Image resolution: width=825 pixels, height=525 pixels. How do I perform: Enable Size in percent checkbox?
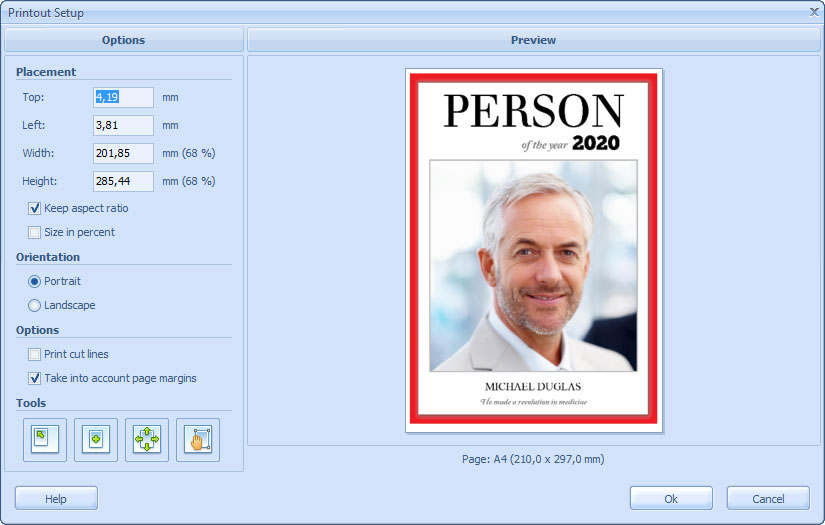(x=35, y=232)
